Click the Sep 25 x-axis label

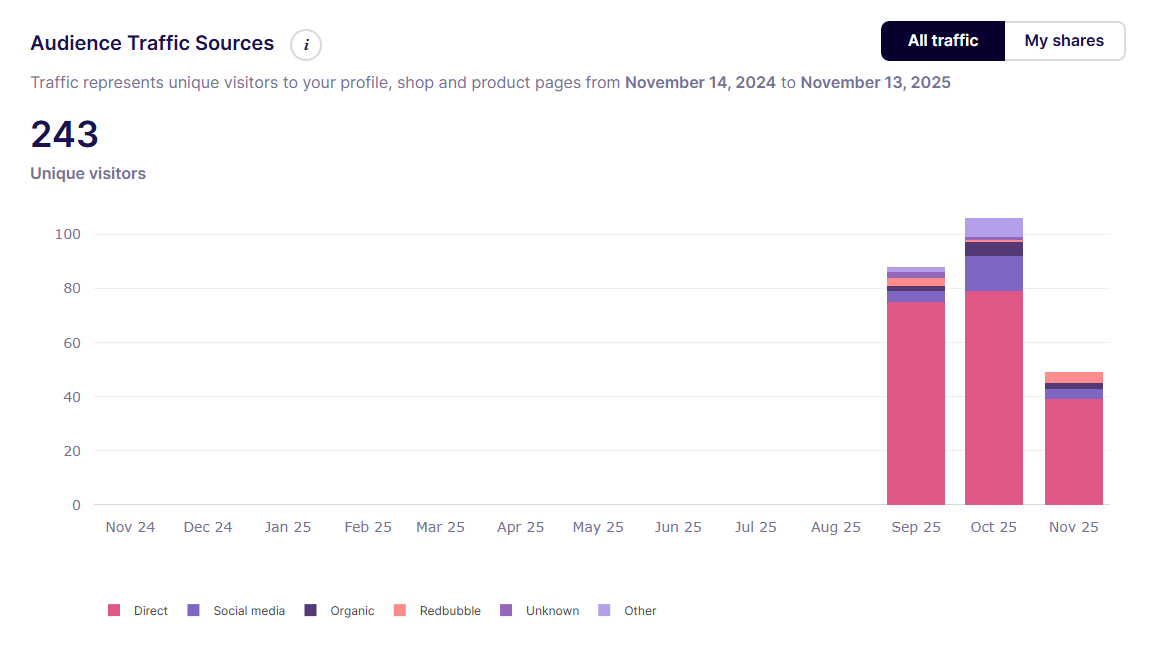[x=915, y=527]
